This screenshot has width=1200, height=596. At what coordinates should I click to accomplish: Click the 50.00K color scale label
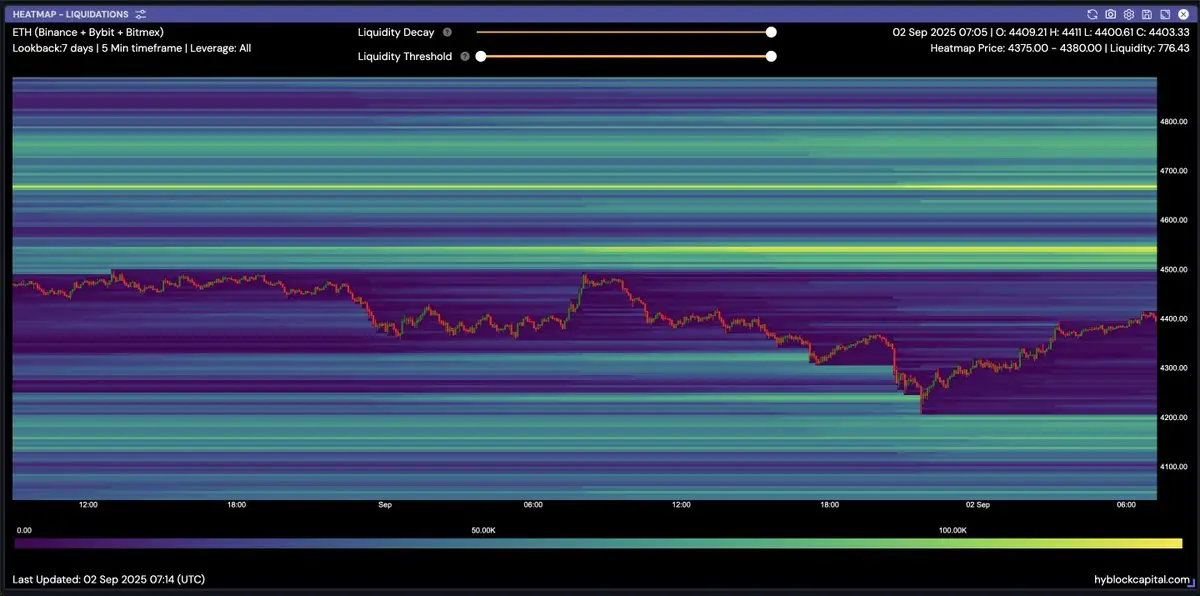pos(483,530)
